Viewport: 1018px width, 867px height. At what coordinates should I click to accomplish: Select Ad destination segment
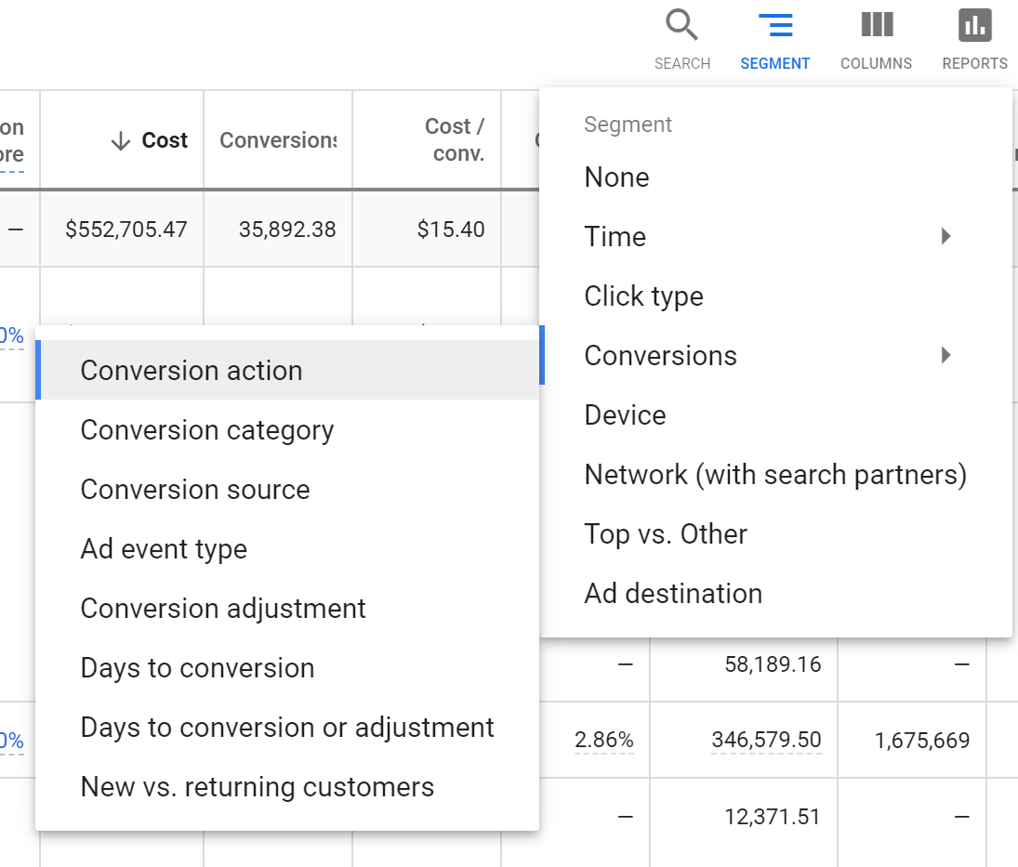coord(672,593)
